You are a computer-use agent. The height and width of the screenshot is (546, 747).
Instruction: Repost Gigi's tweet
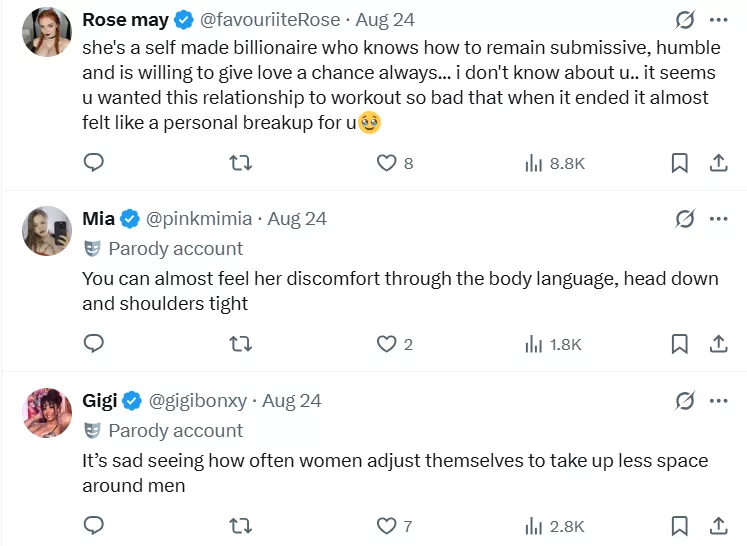click(240, 526)
